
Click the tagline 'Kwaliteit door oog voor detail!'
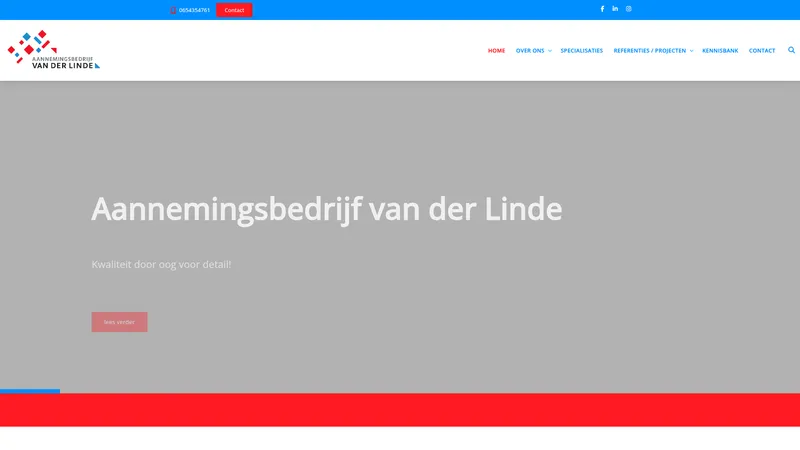click(161, 264)
